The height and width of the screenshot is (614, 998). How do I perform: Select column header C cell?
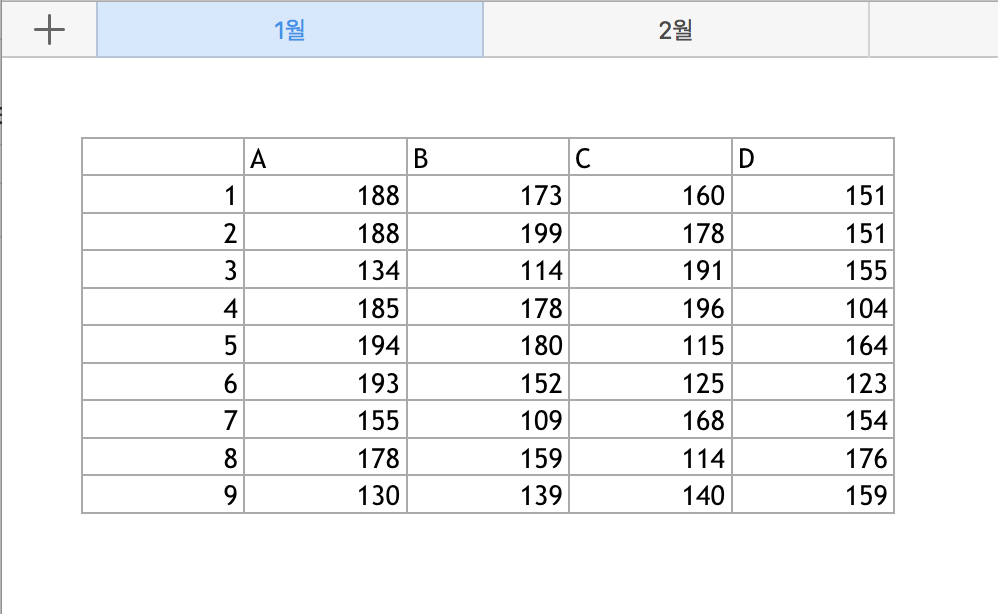(x=650, y=157)
